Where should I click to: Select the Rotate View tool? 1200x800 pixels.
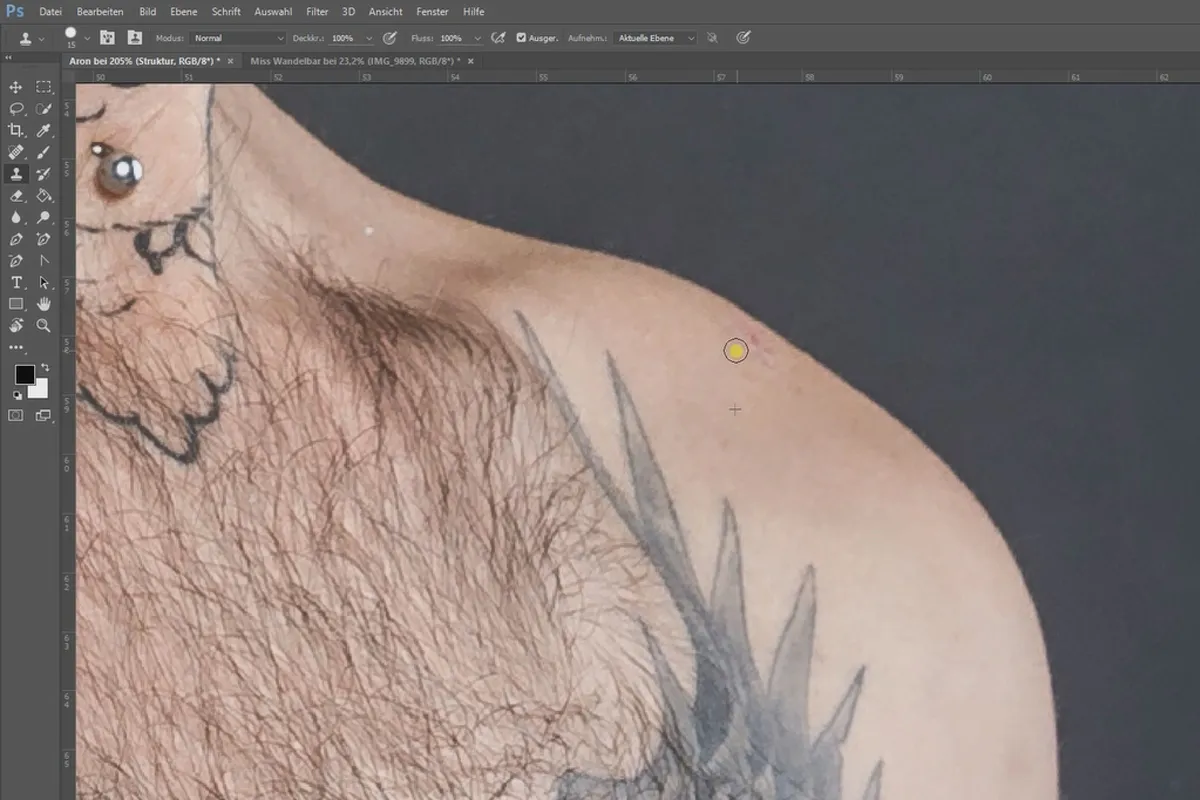[16, 326]
